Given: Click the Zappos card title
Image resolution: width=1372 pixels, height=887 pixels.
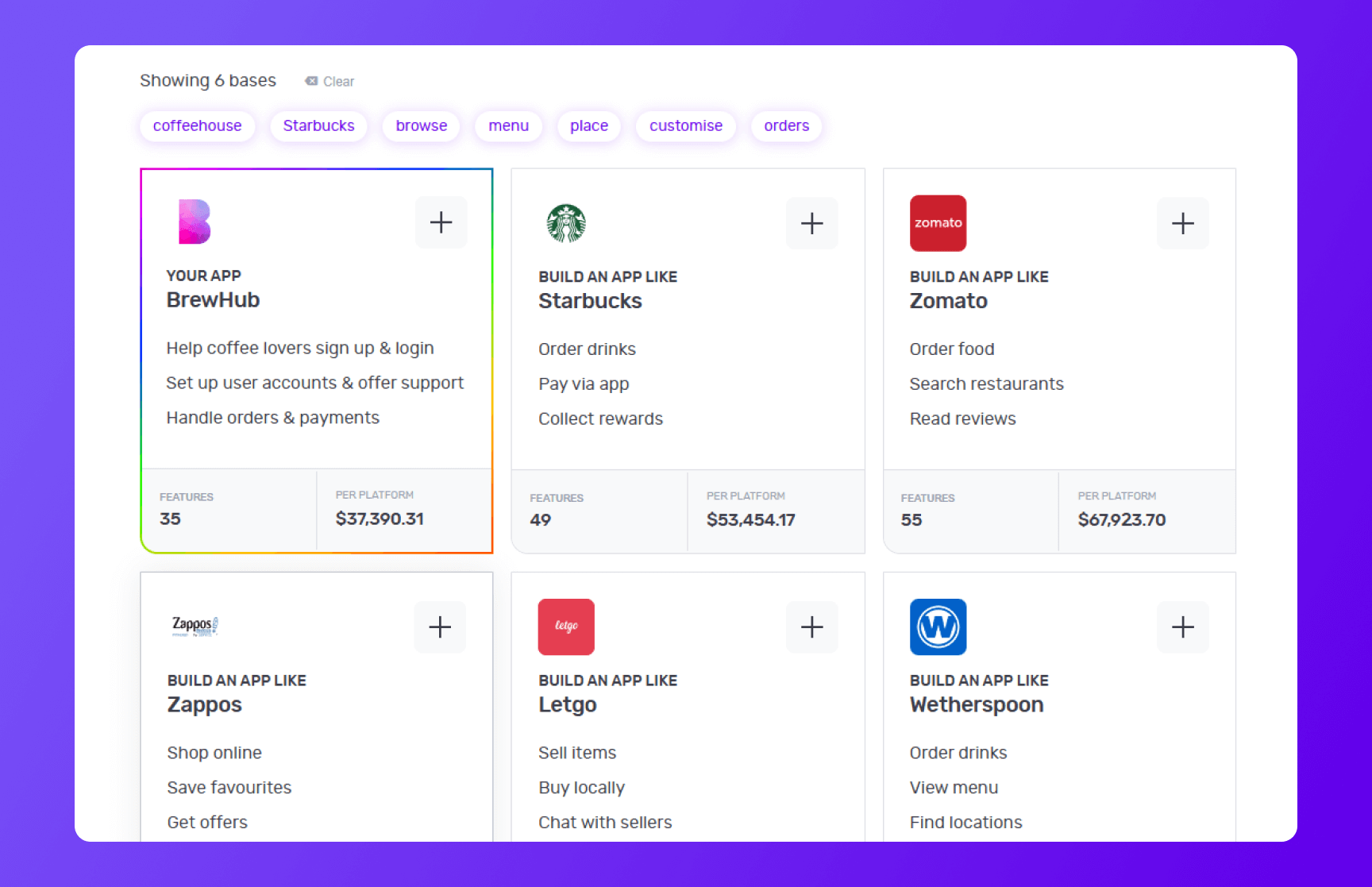Looking at the screenshot, I should [x=204, y=705].
